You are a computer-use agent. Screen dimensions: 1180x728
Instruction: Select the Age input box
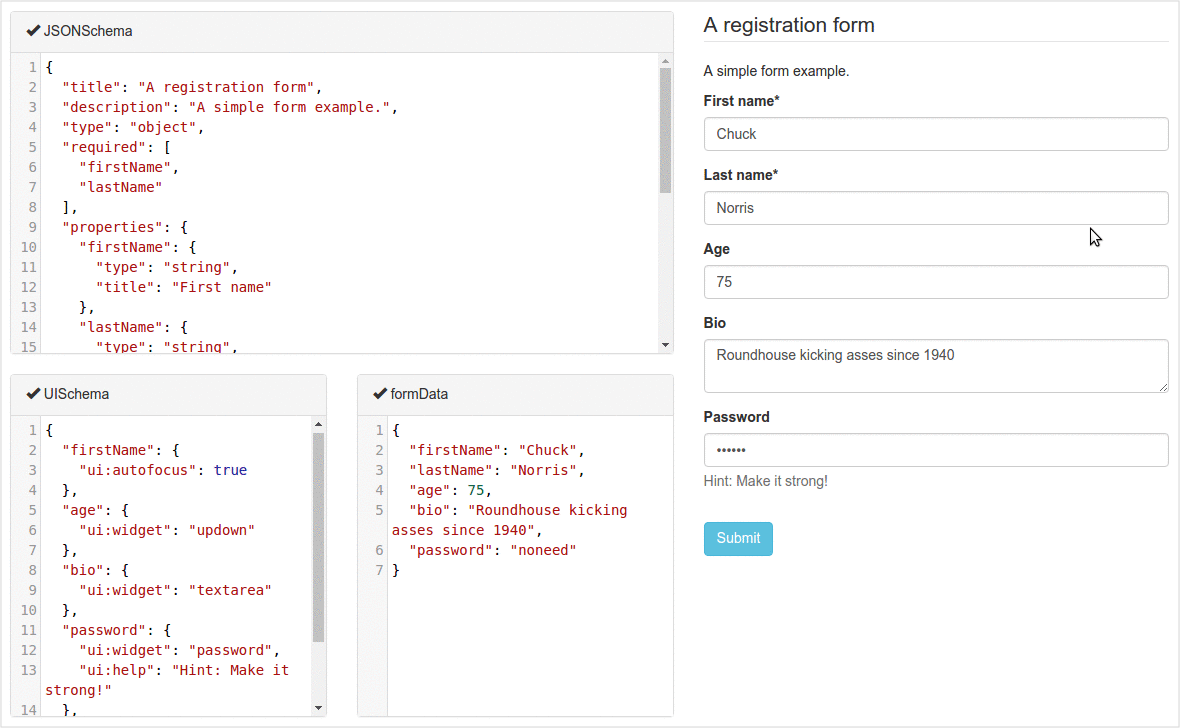click(x=935, y=282)
